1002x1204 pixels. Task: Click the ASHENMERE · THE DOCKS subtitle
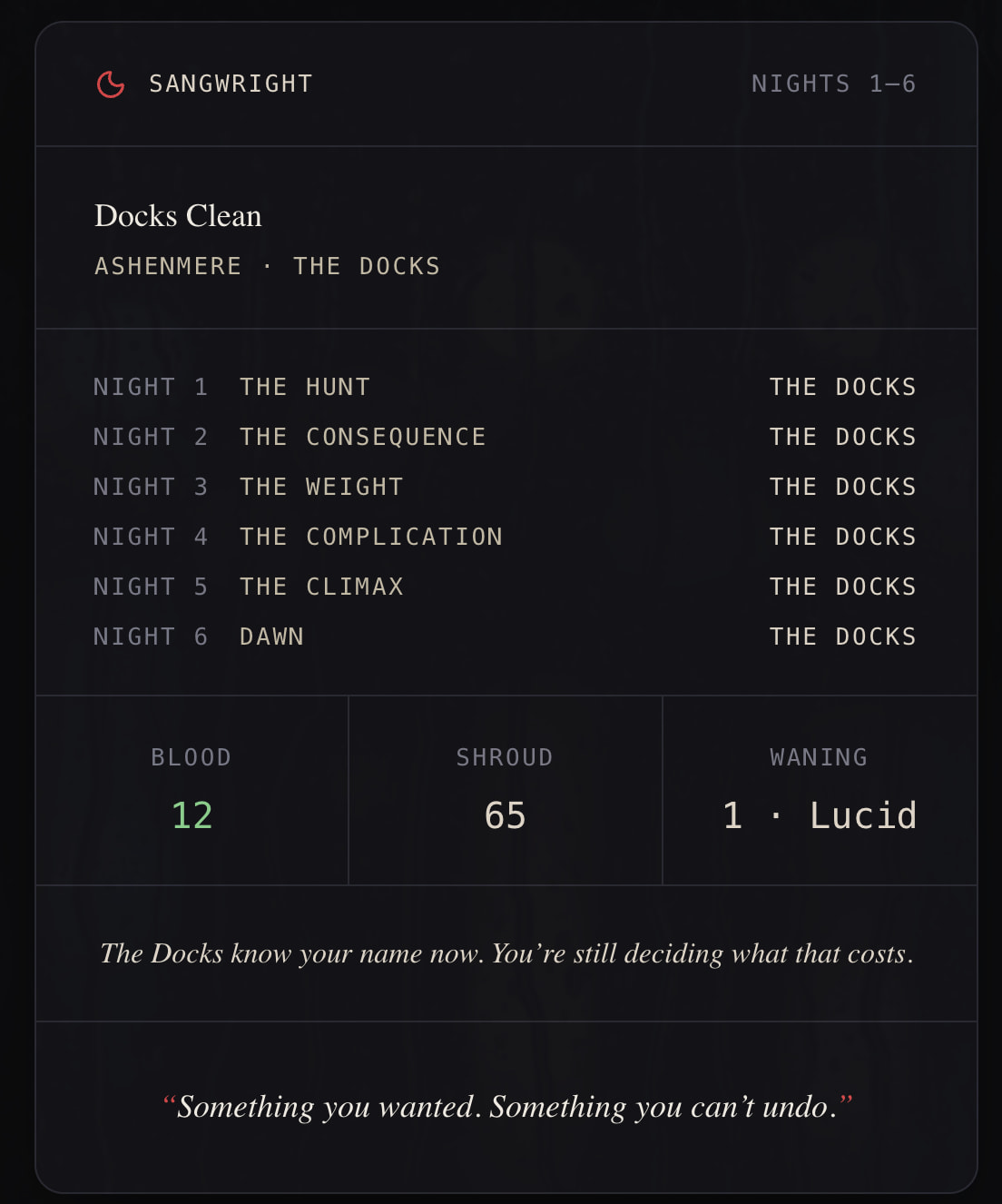coord(267,266)
